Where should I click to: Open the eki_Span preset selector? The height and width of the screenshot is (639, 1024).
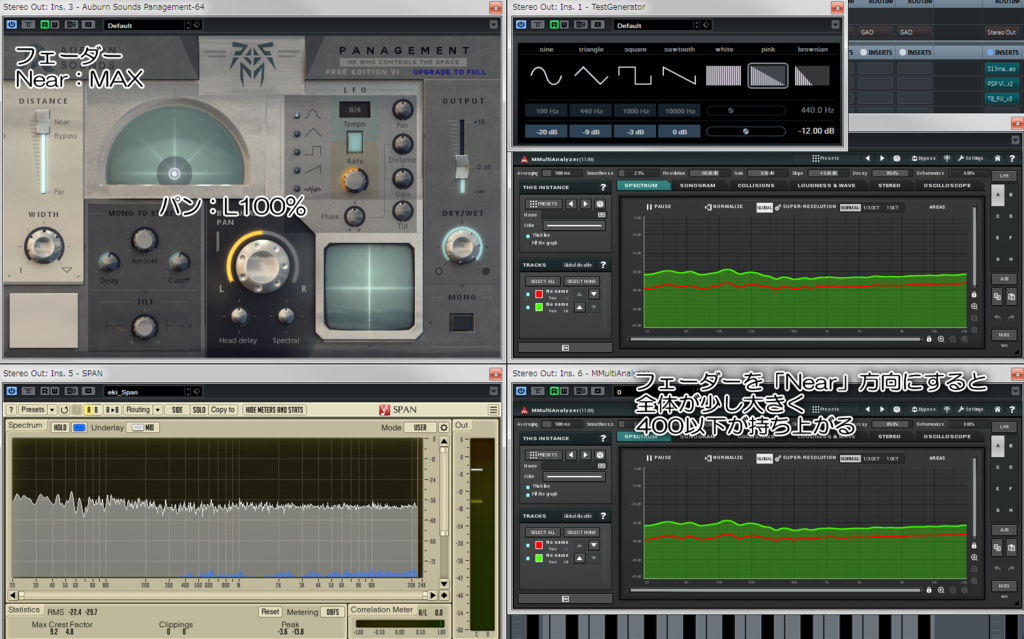click(146, 391)
